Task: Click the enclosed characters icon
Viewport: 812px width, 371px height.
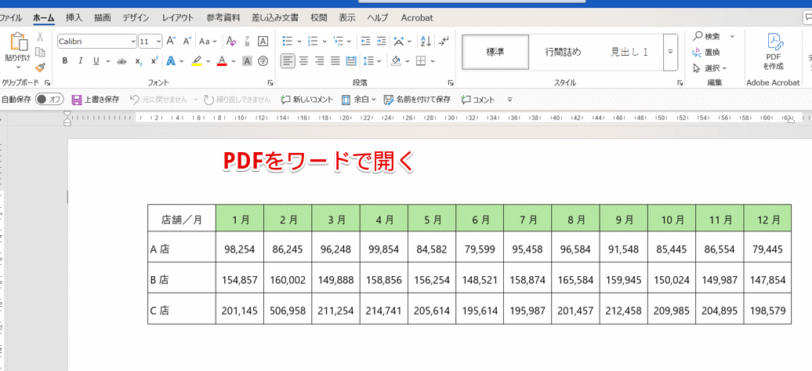Action: [x=263, y=61]
